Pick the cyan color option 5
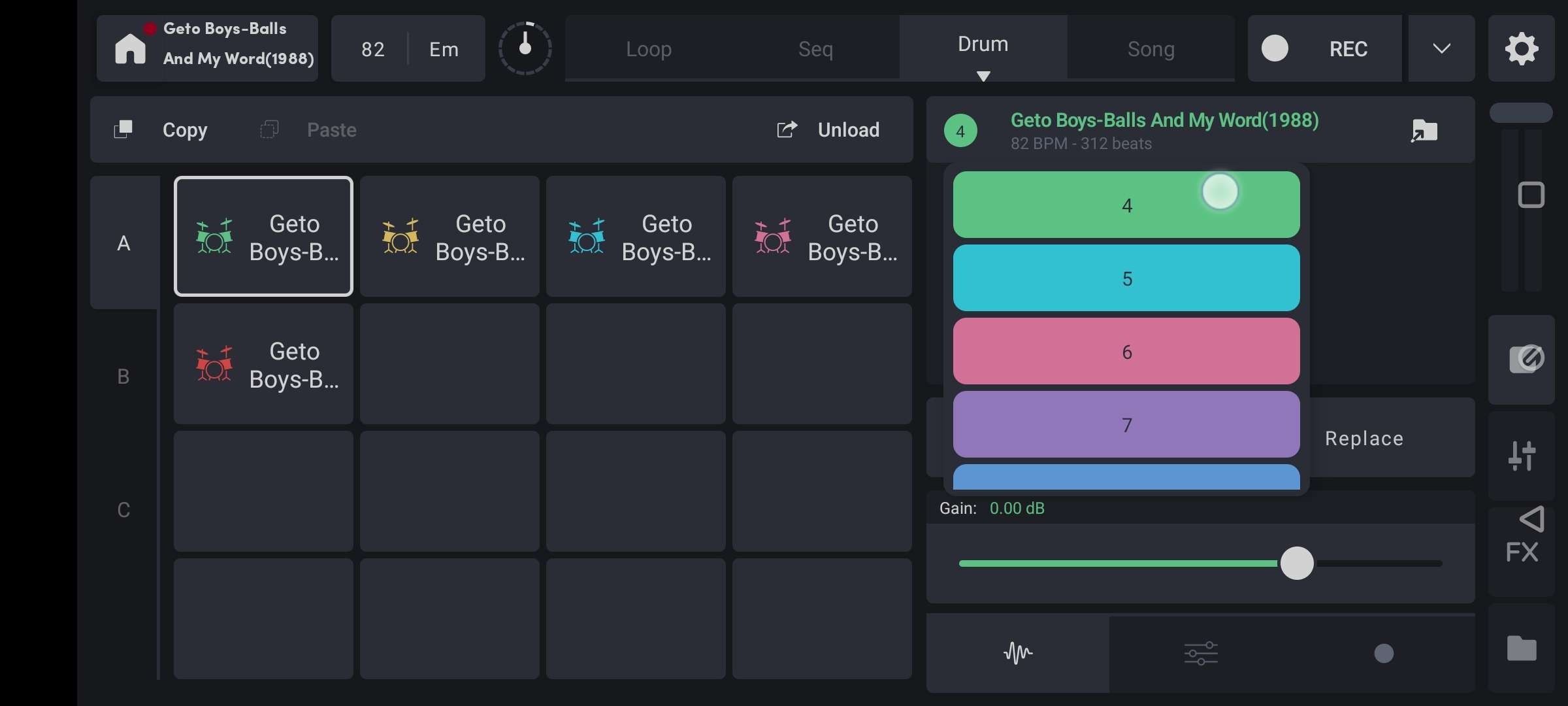The image size is (1568, 706). 1126,278
